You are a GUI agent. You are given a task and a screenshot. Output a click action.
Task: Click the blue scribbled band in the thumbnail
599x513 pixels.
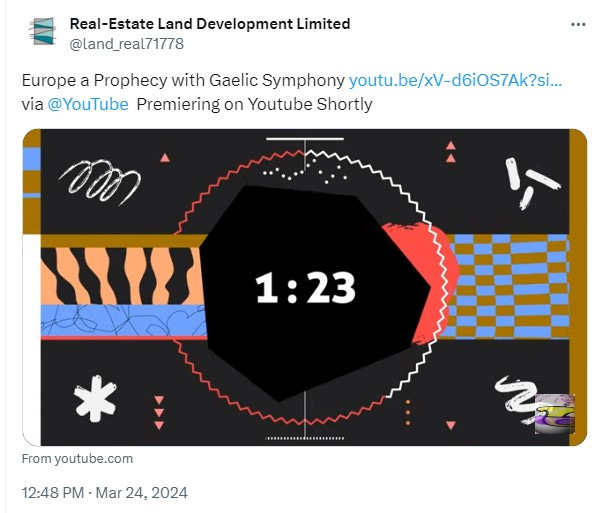point(123,320)
